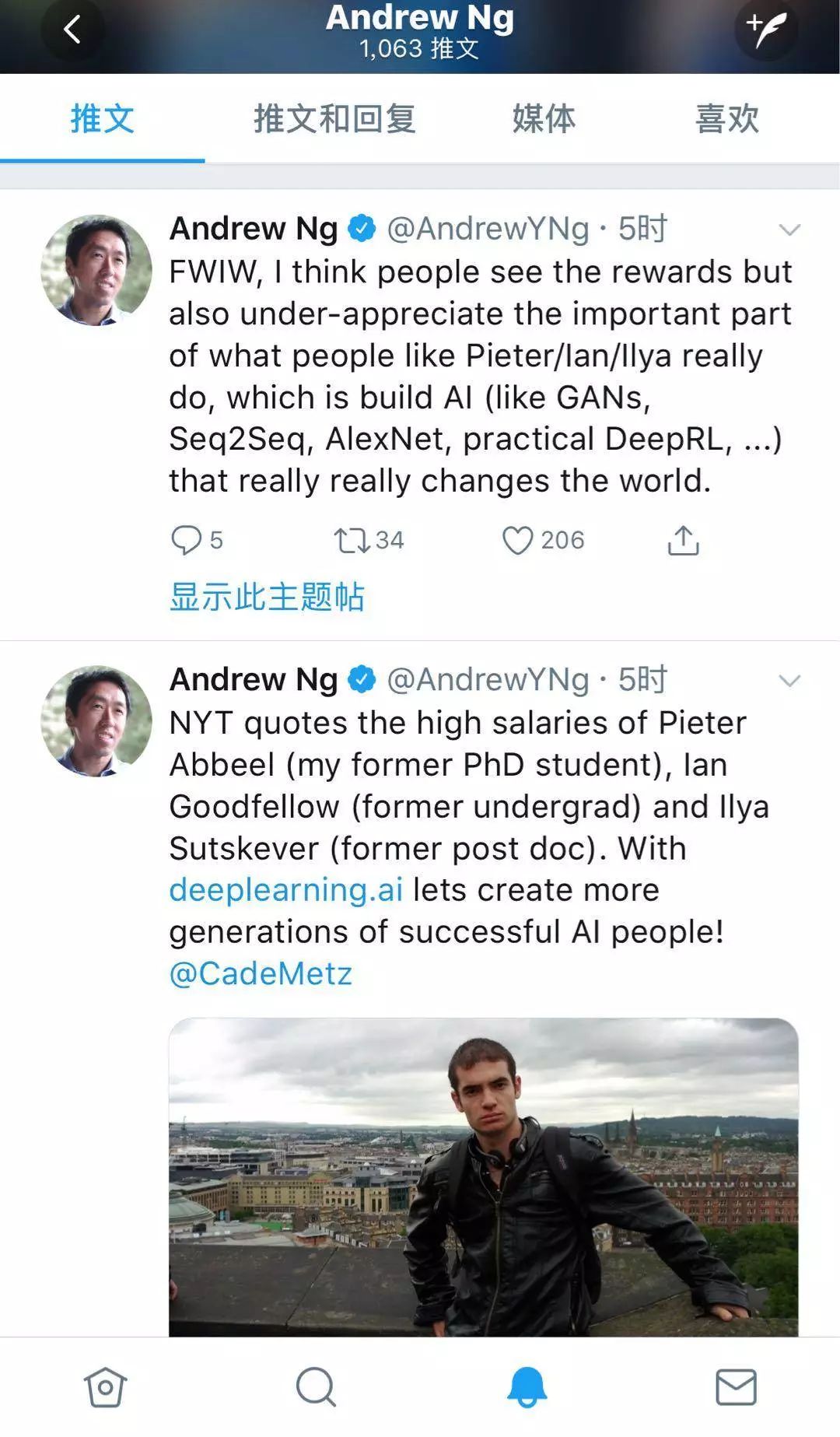
Task: Open the notifications bell
Action: pos(527,1386)
